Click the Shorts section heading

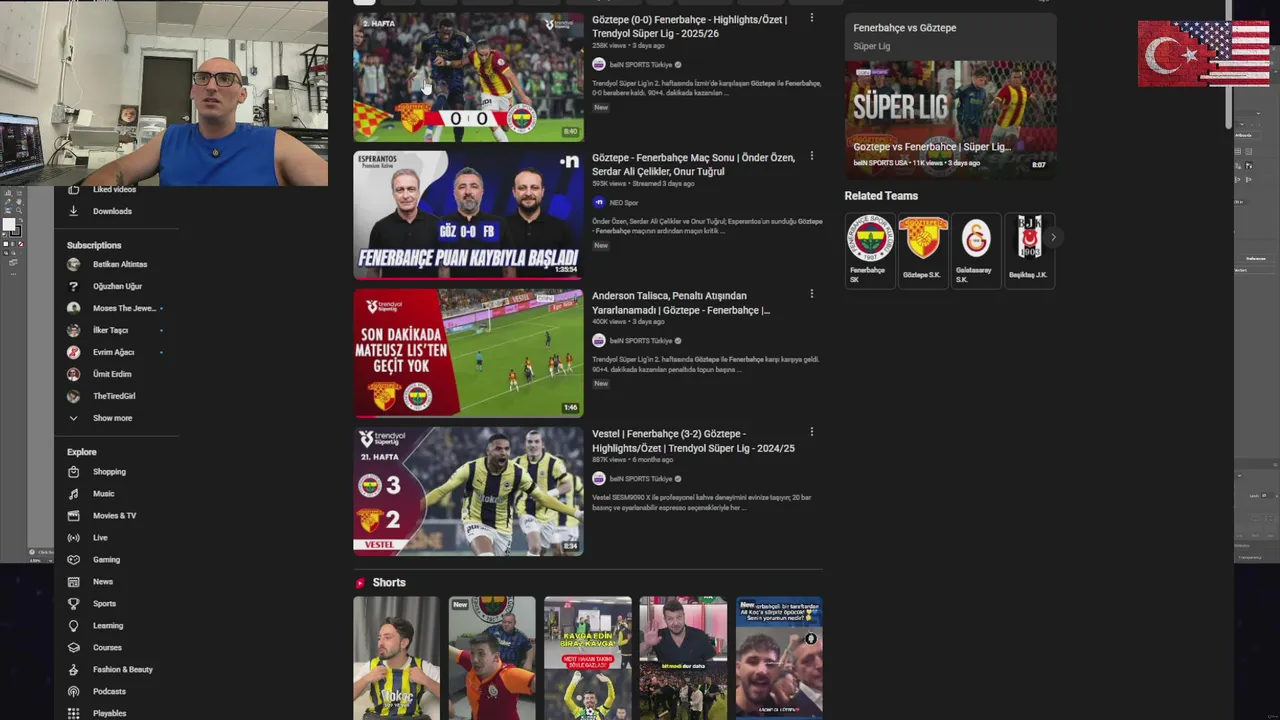389,583
